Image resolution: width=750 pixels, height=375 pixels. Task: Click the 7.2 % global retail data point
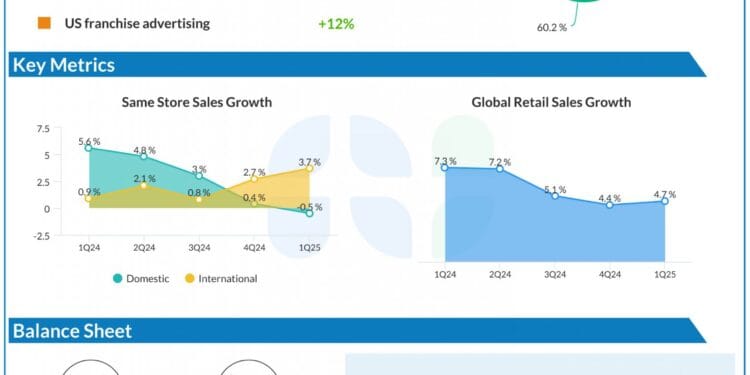click(x=500, y=169)
